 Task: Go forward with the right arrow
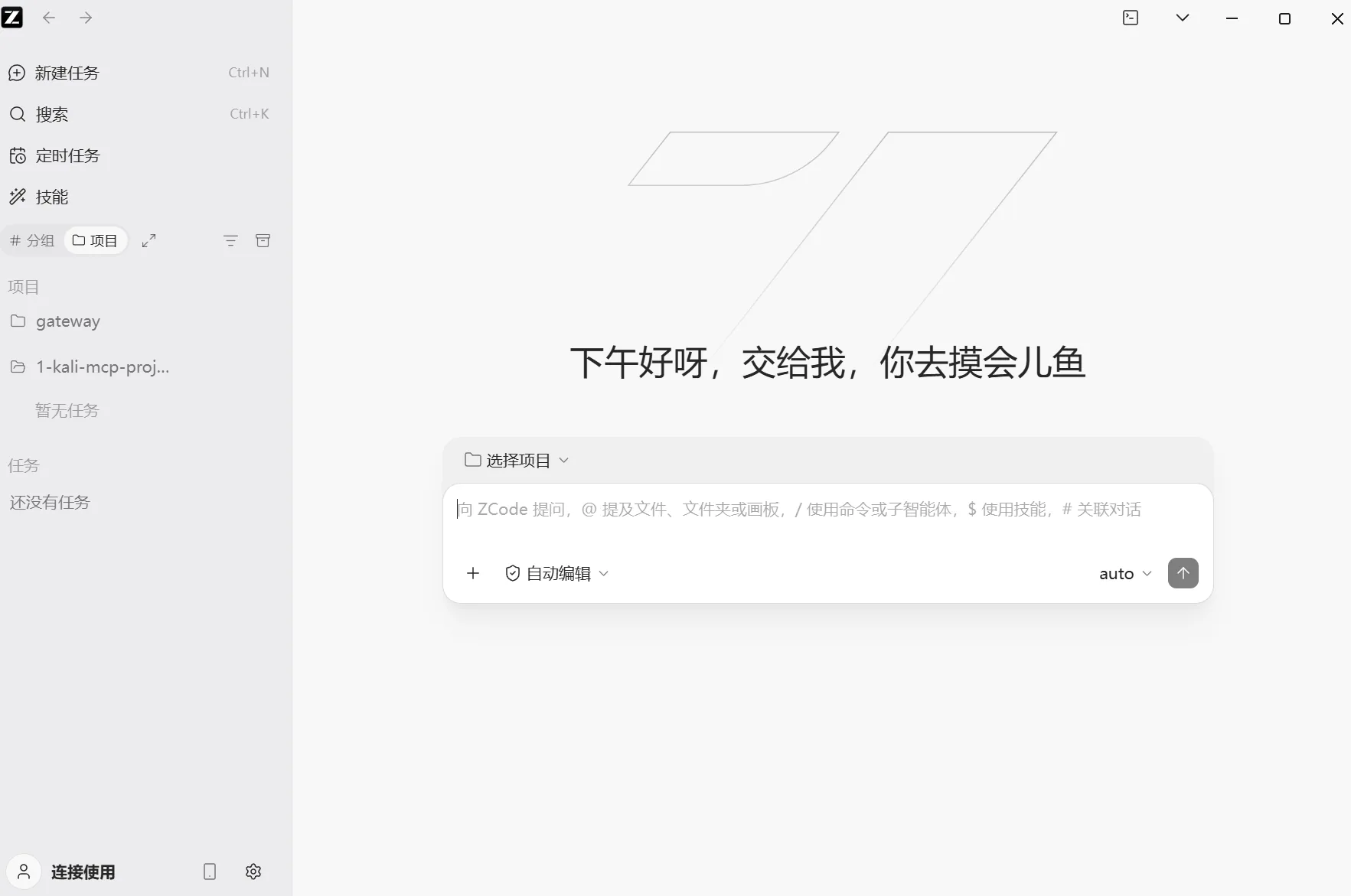tap(86, 18)
